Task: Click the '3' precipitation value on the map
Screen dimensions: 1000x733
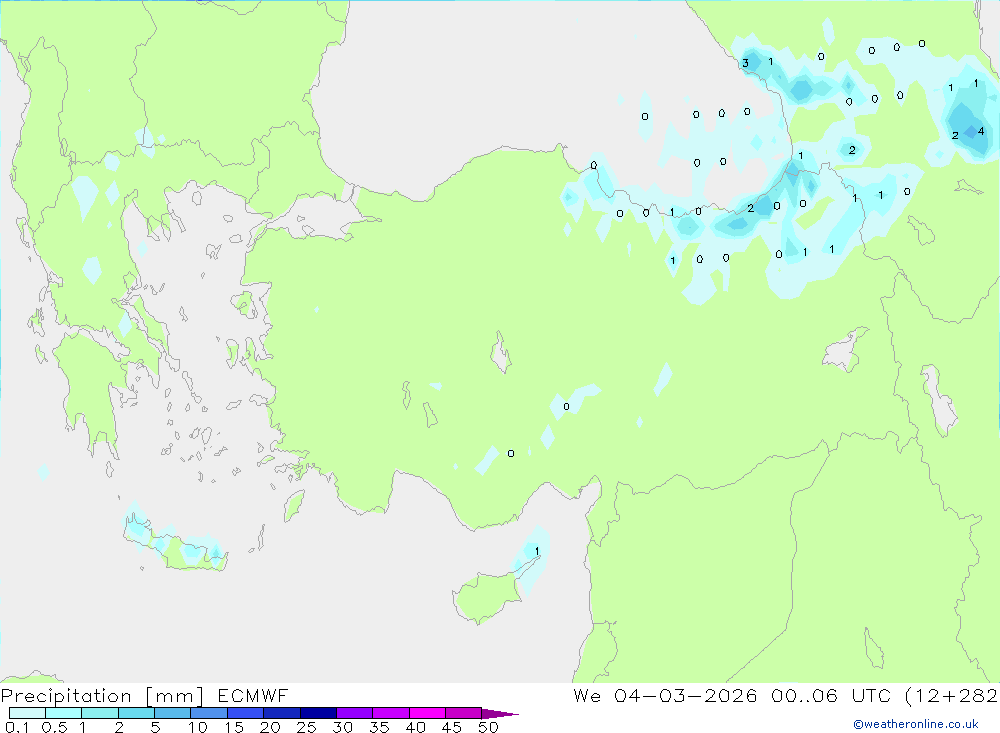Action: (745, 63)
